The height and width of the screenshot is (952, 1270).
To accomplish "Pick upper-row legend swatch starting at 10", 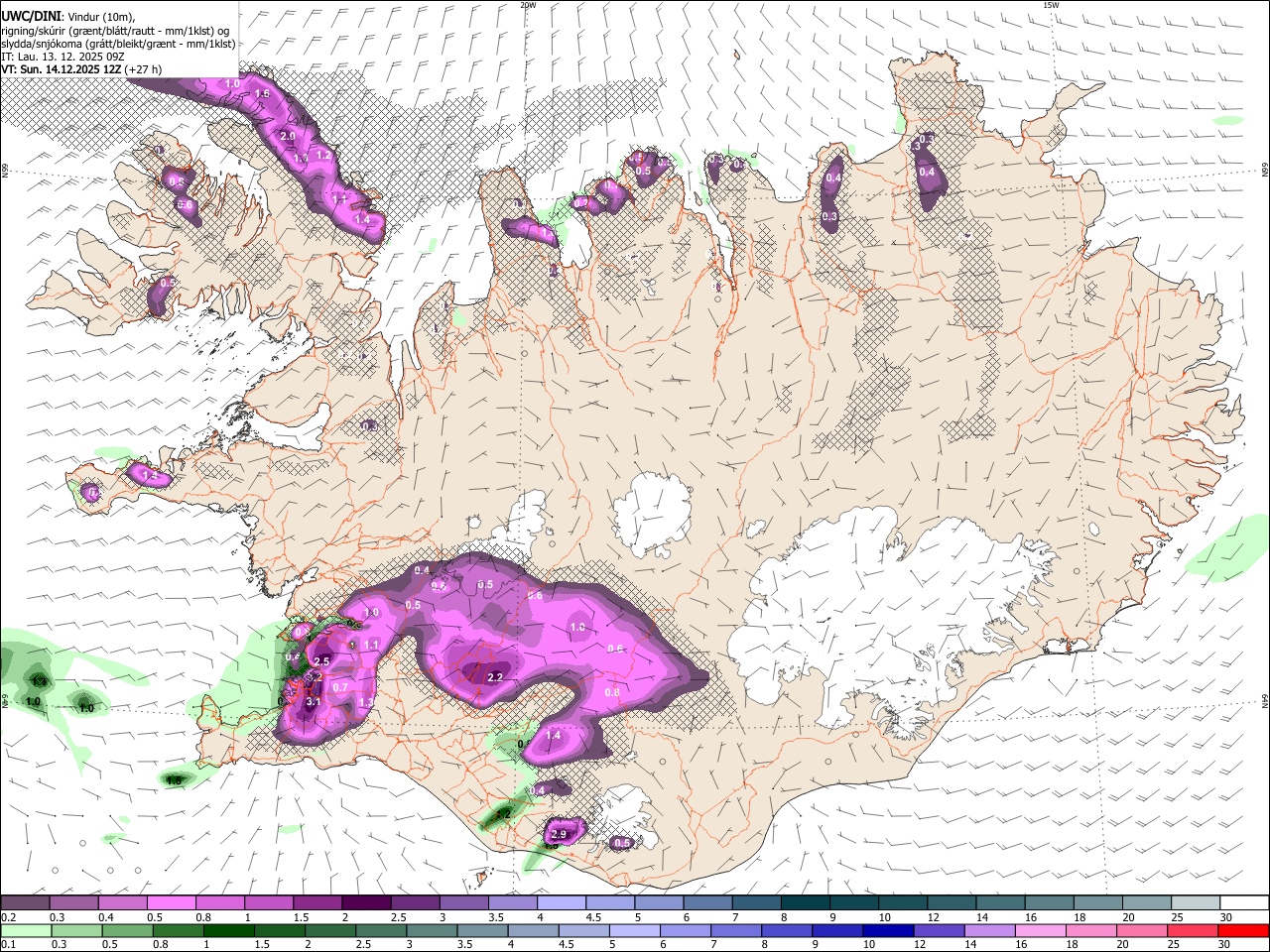I will (903, 903).
